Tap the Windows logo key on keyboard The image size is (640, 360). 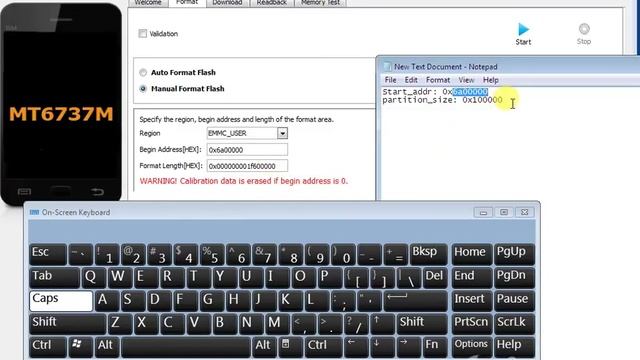pos(80,347)
